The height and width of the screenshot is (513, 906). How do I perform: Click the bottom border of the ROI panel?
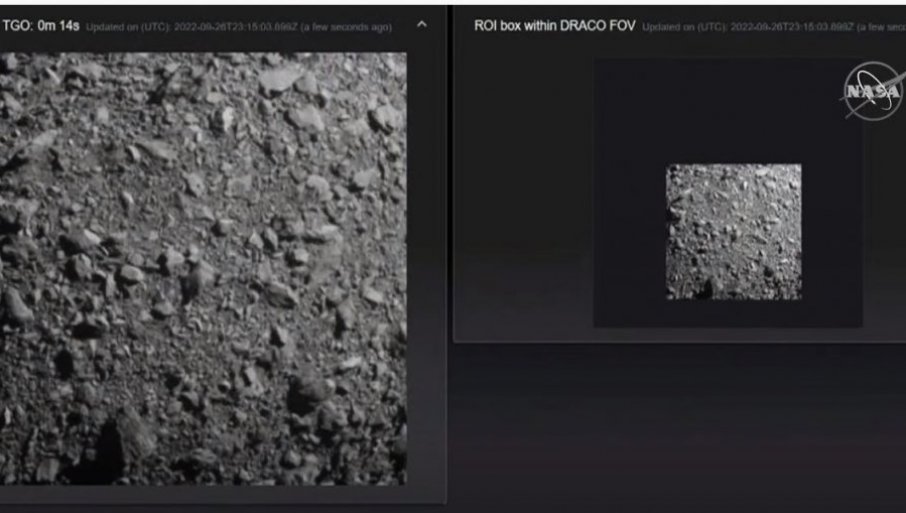click(x=680, y=342)
